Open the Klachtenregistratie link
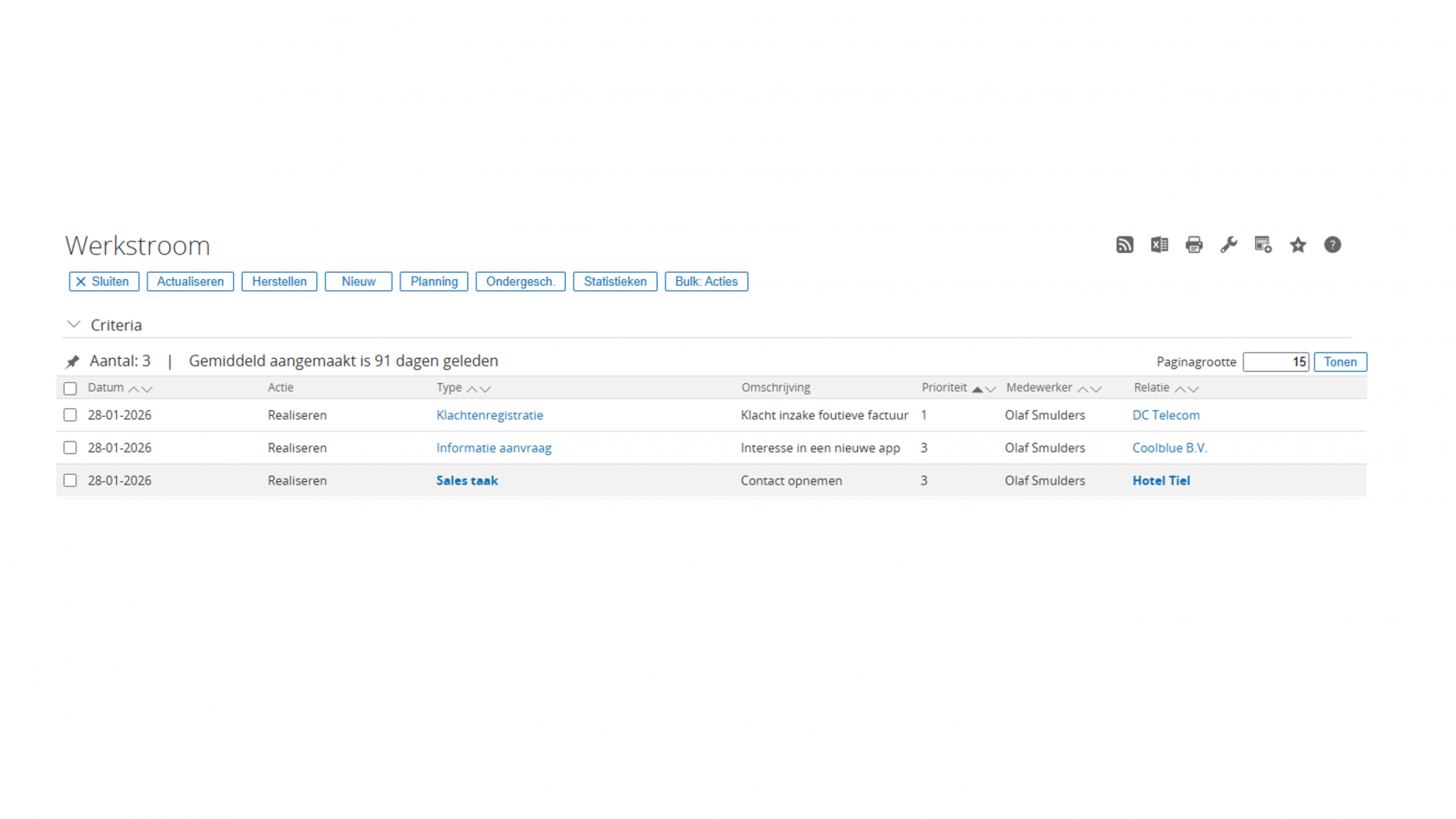Screen dimensions: 1456x819 coord(490,415)
